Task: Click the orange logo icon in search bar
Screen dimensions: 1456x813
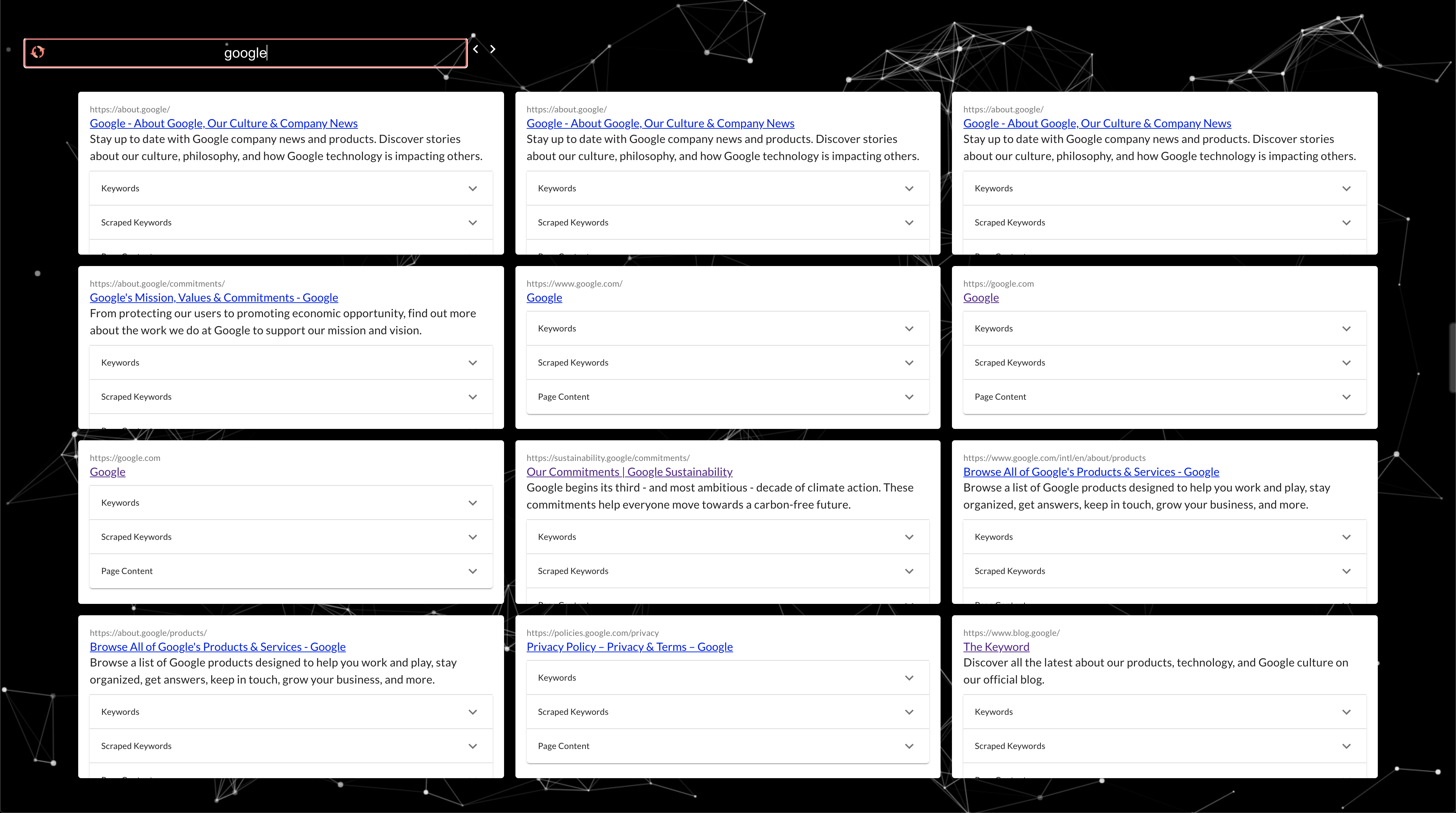Action: (38, 52)
